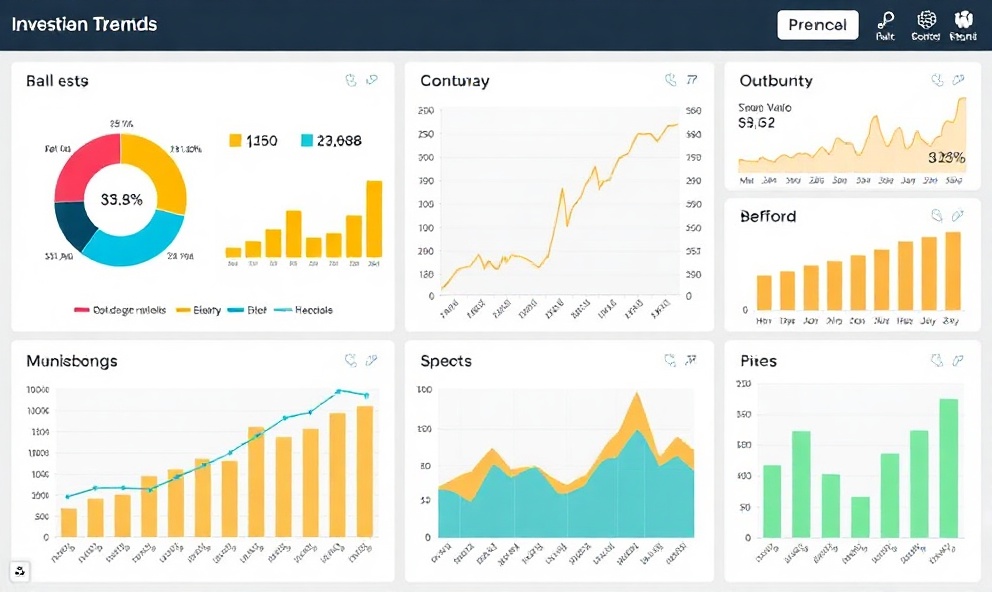Click the Spects card title
Screen dimensions: 992x592
pos(446,361)
